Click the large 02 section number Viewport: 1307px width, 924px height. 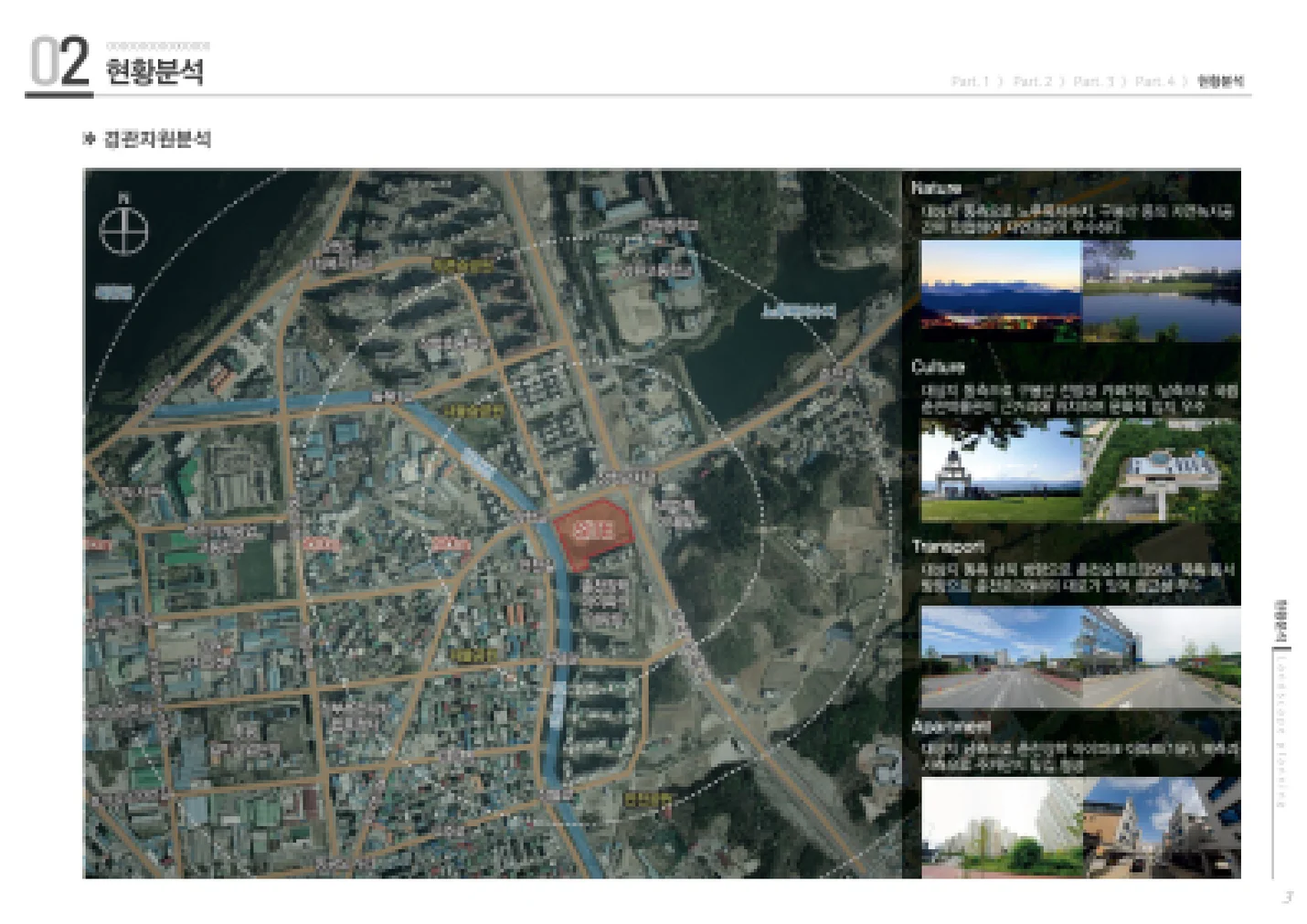pyautogui.click(x=59, y=62)
